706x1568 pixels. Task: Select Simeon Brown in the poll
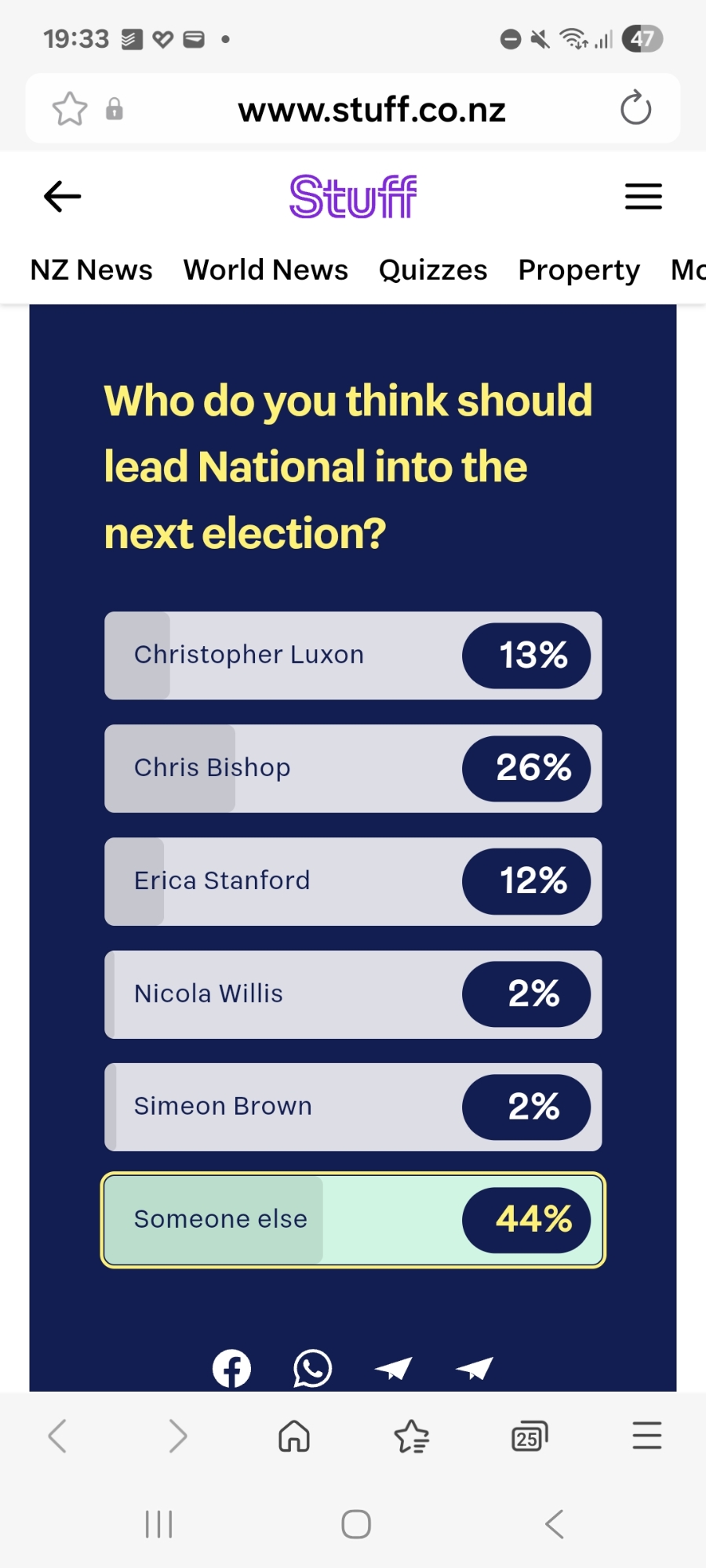[x=353, y=1107]
